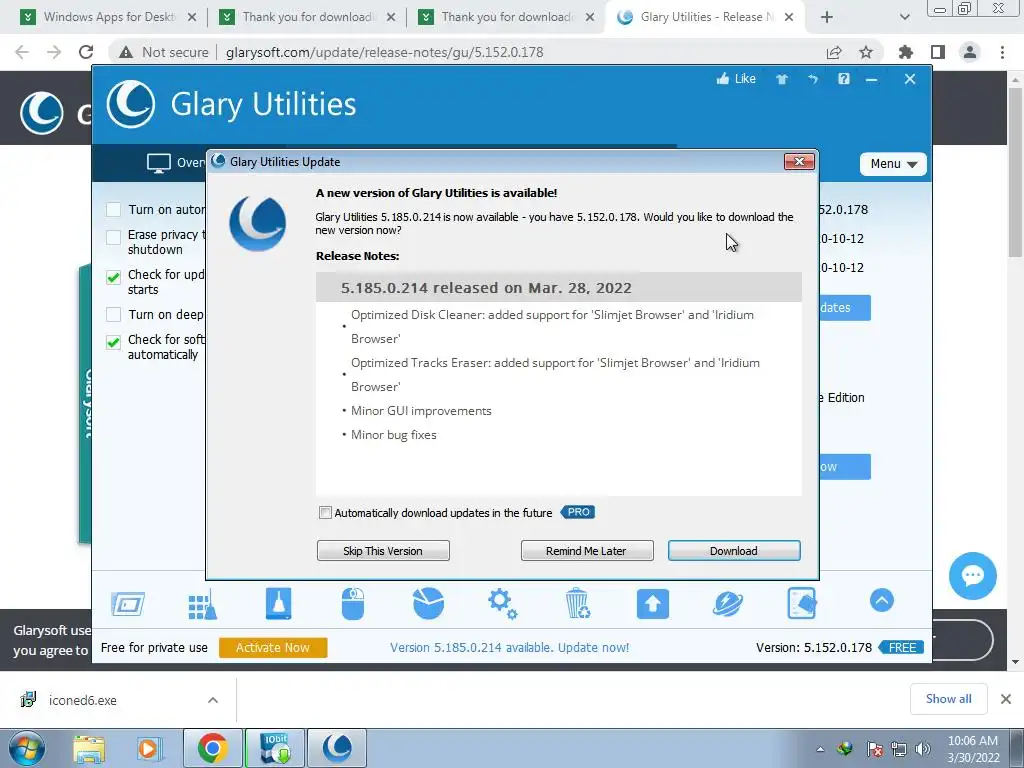Viewport: 1024px width, 768px height.
Task: Open File Explorer from taskbar
Action: click(89, 749)
